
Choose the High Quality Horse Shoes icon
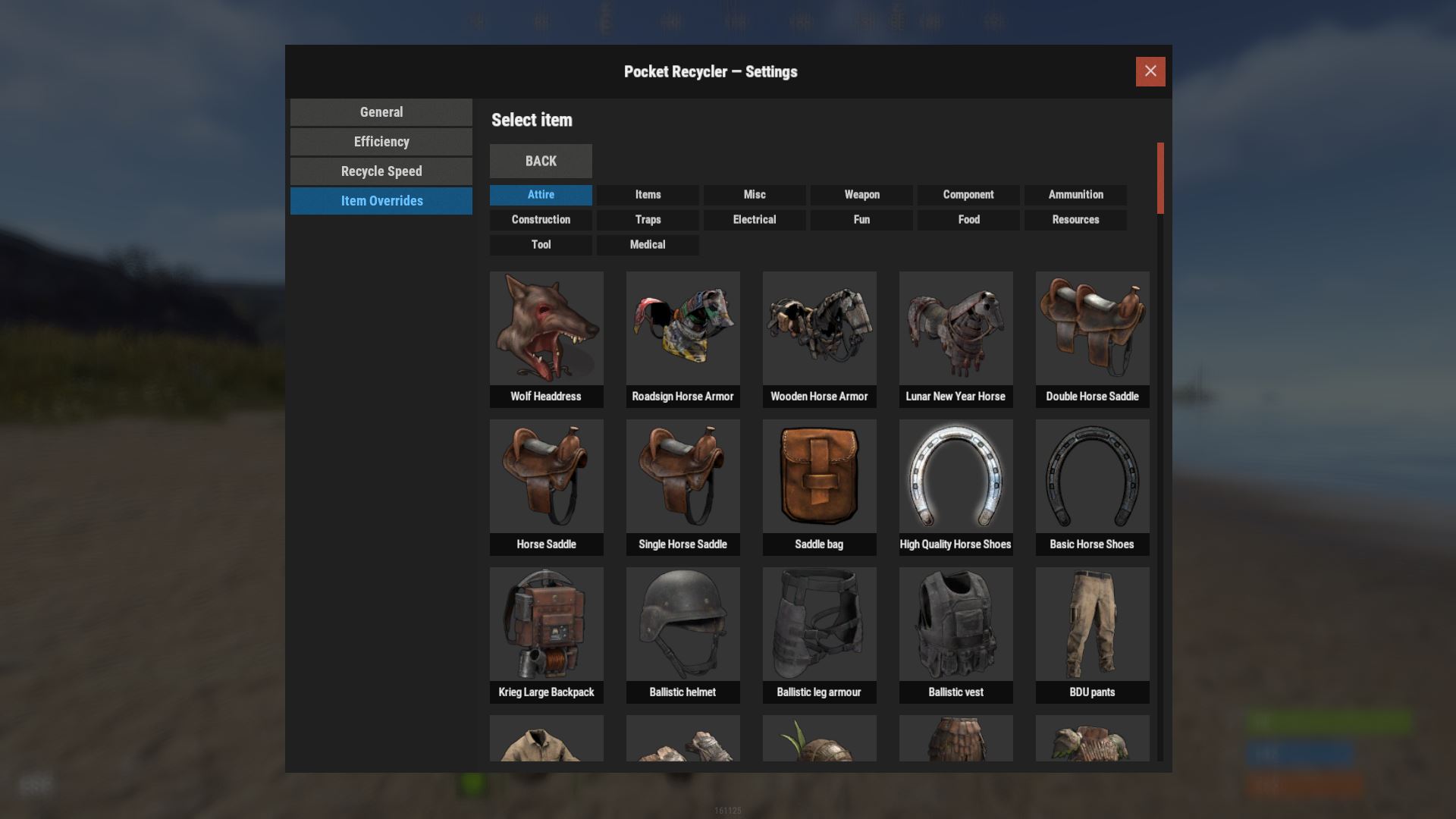pyautogui.click(x=956, y=475)
